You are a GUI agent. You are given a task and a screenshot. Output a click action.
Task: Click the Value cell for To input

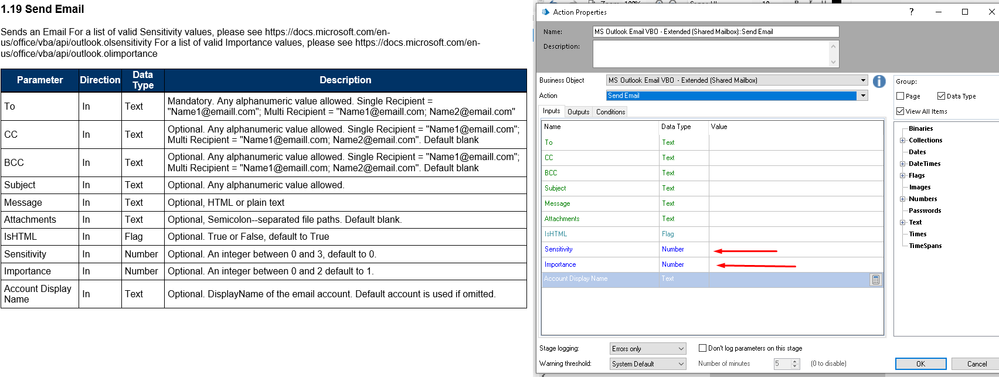coord(795,142)
